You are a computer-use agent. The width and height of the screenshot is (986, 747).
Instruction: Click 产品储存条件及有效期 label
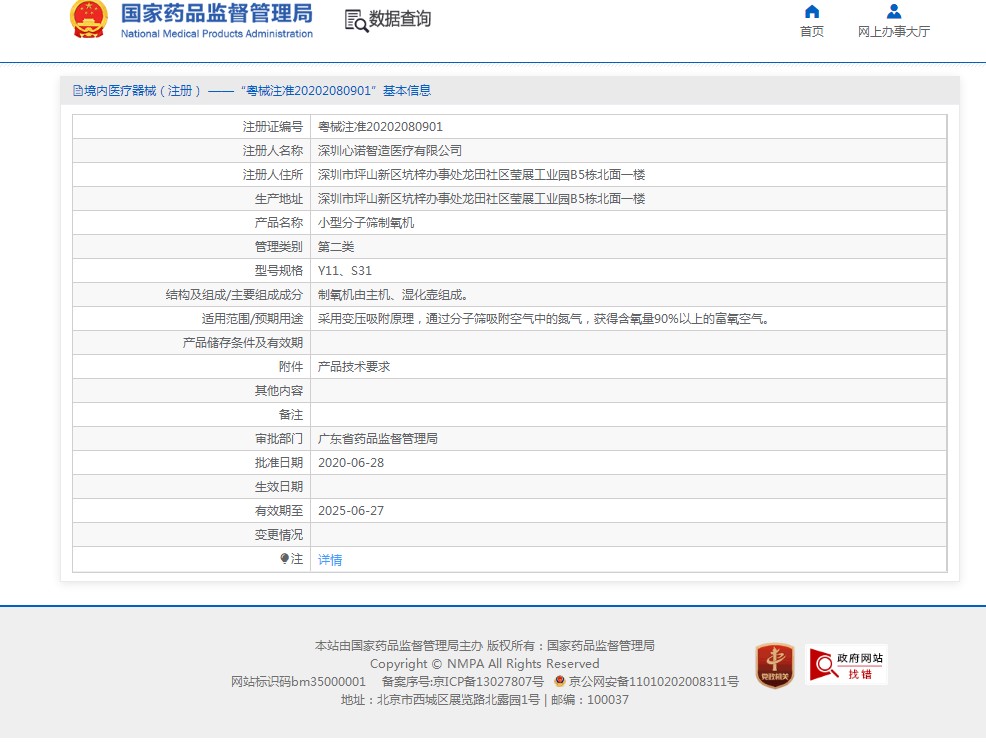tap(243, 343)
